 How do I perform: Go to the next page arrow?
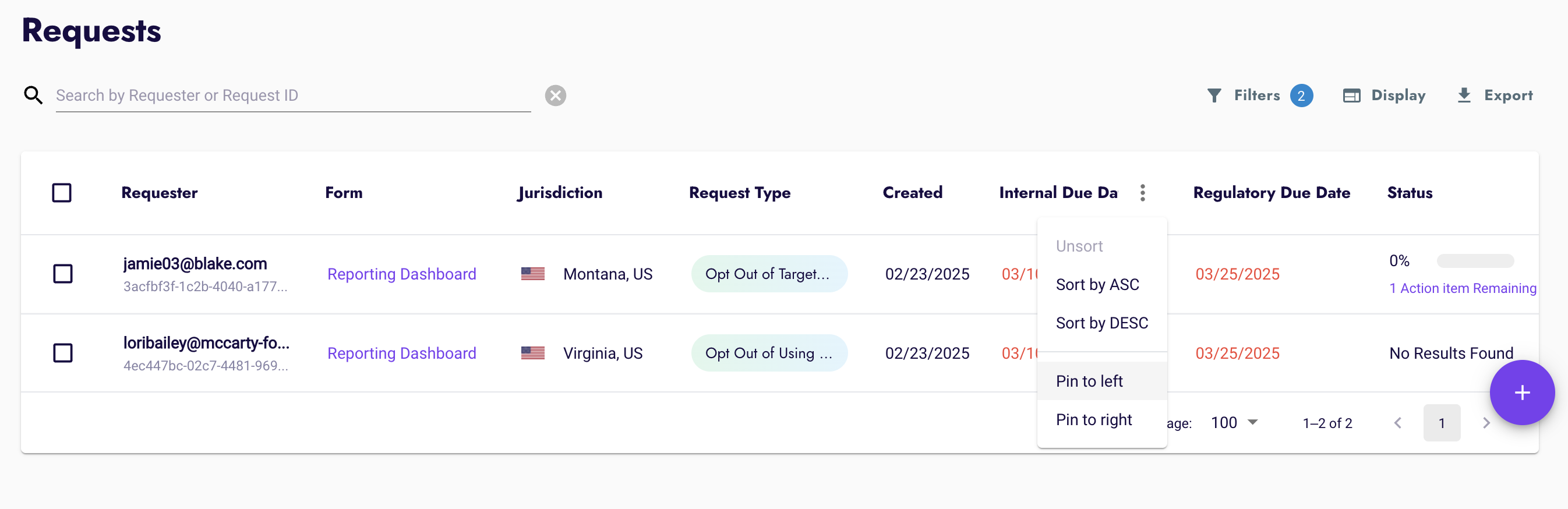pos(1486,423)
